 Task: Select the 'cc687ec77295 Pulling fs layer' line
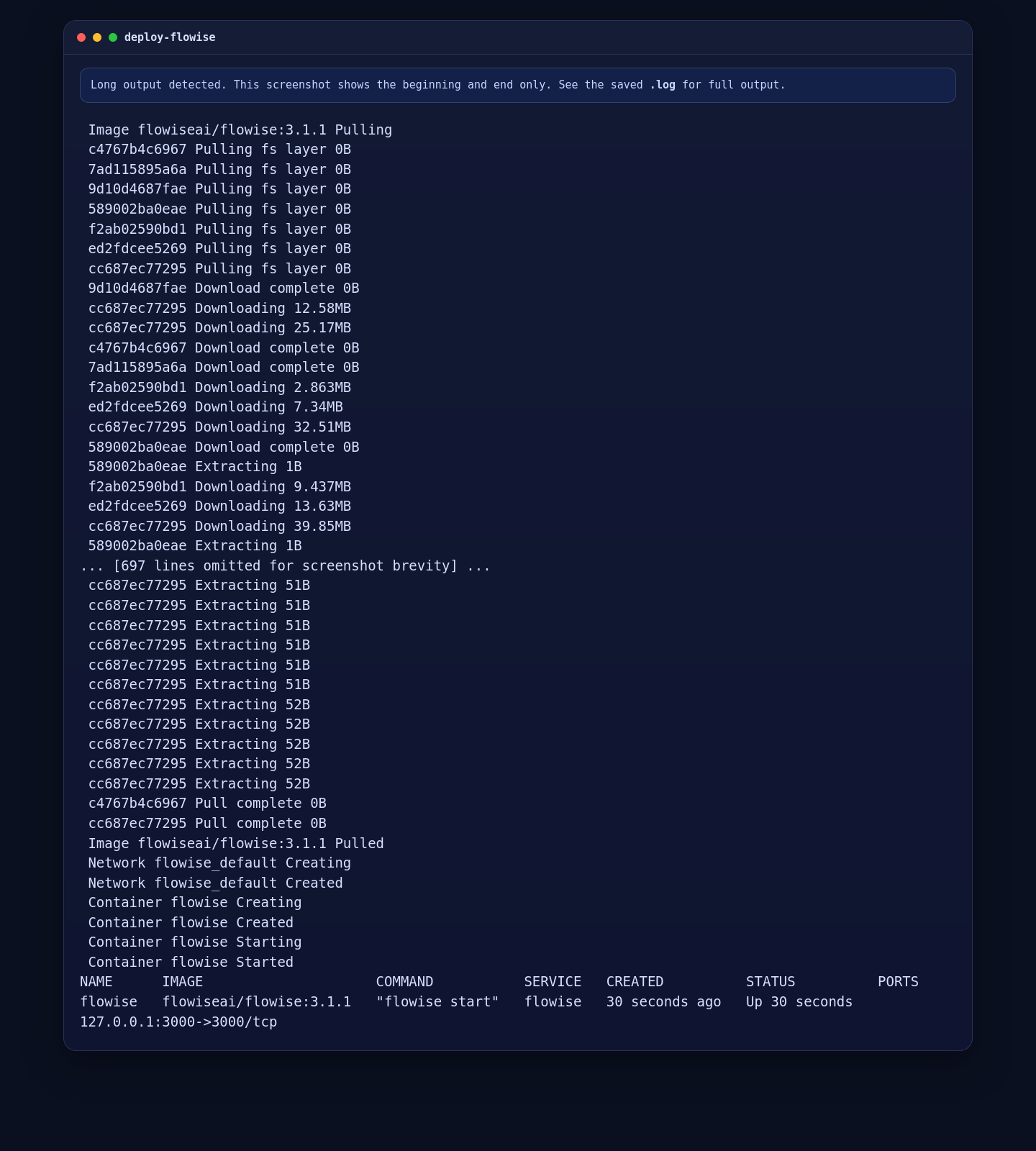click(219, 268)
